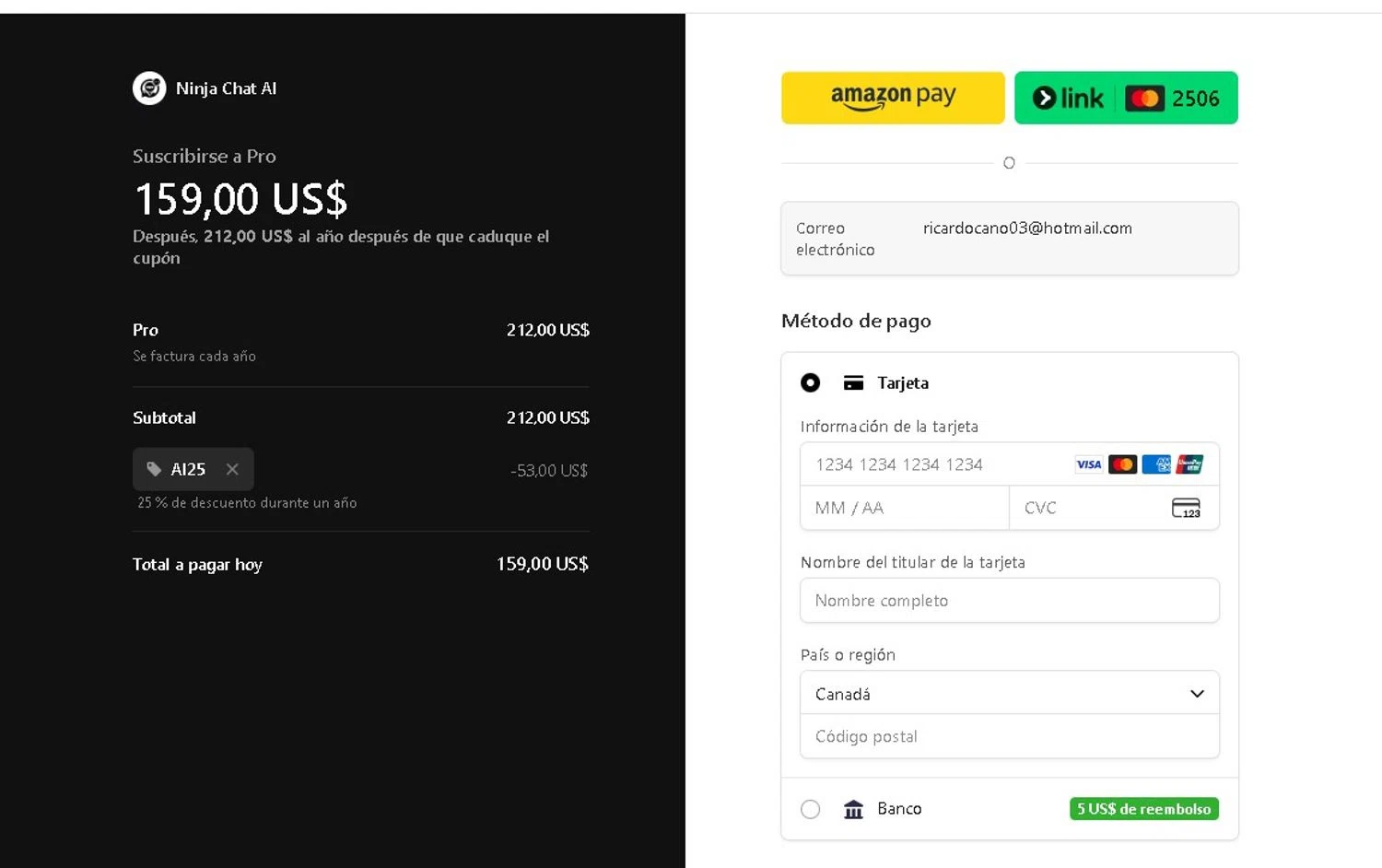1382x868 pixels.
Task: Click the large '159,00 US$' price
Action: [x=241, y=199]
